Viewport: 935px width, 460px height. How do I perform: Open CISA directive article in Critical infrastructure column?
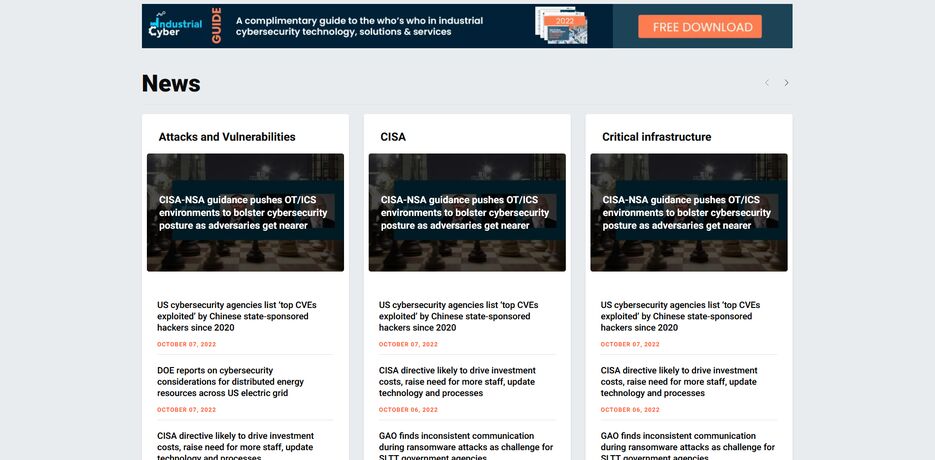pyautogui.click(x=679, y=382)
